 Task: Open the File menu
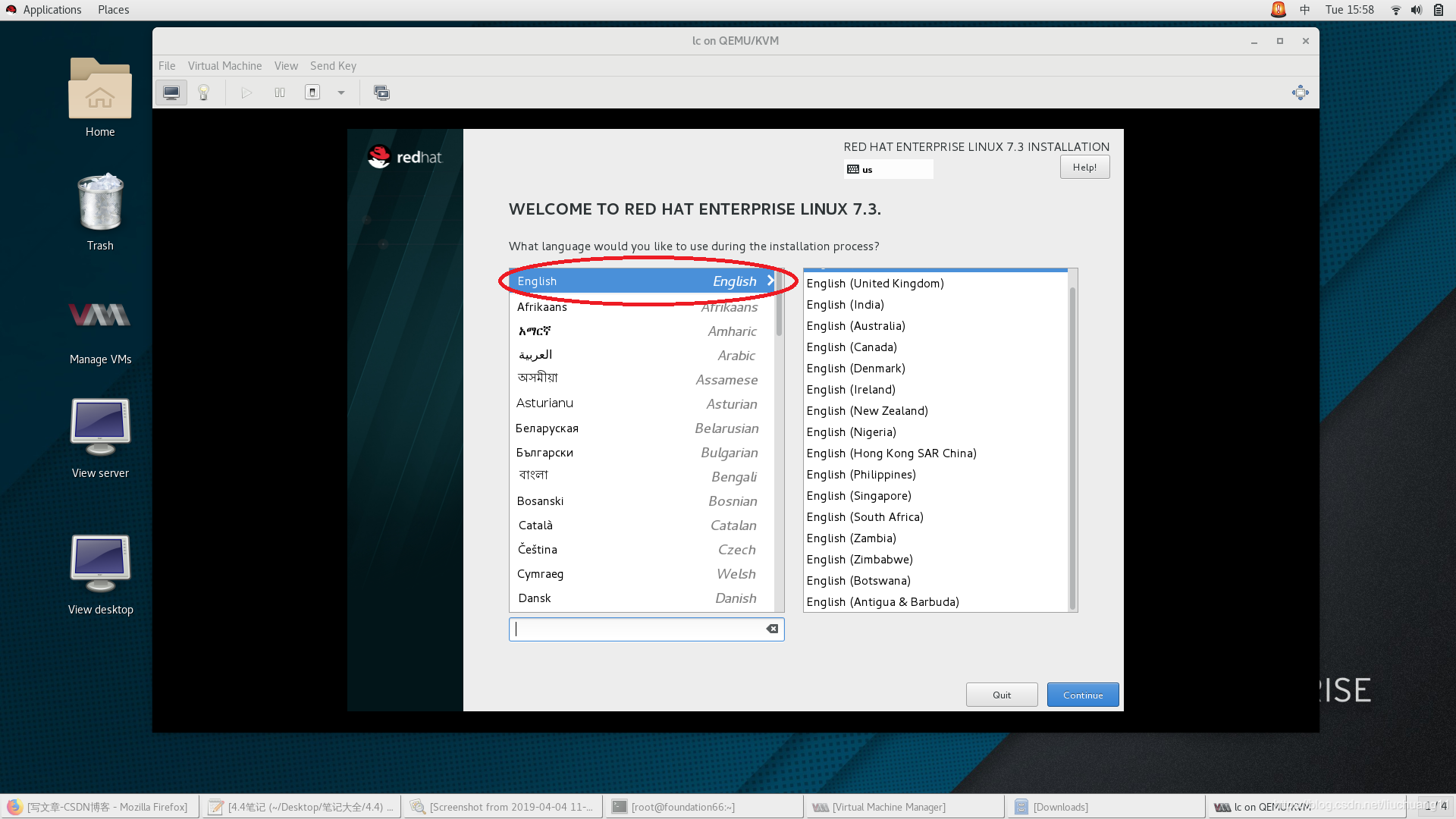coord(167,66)
